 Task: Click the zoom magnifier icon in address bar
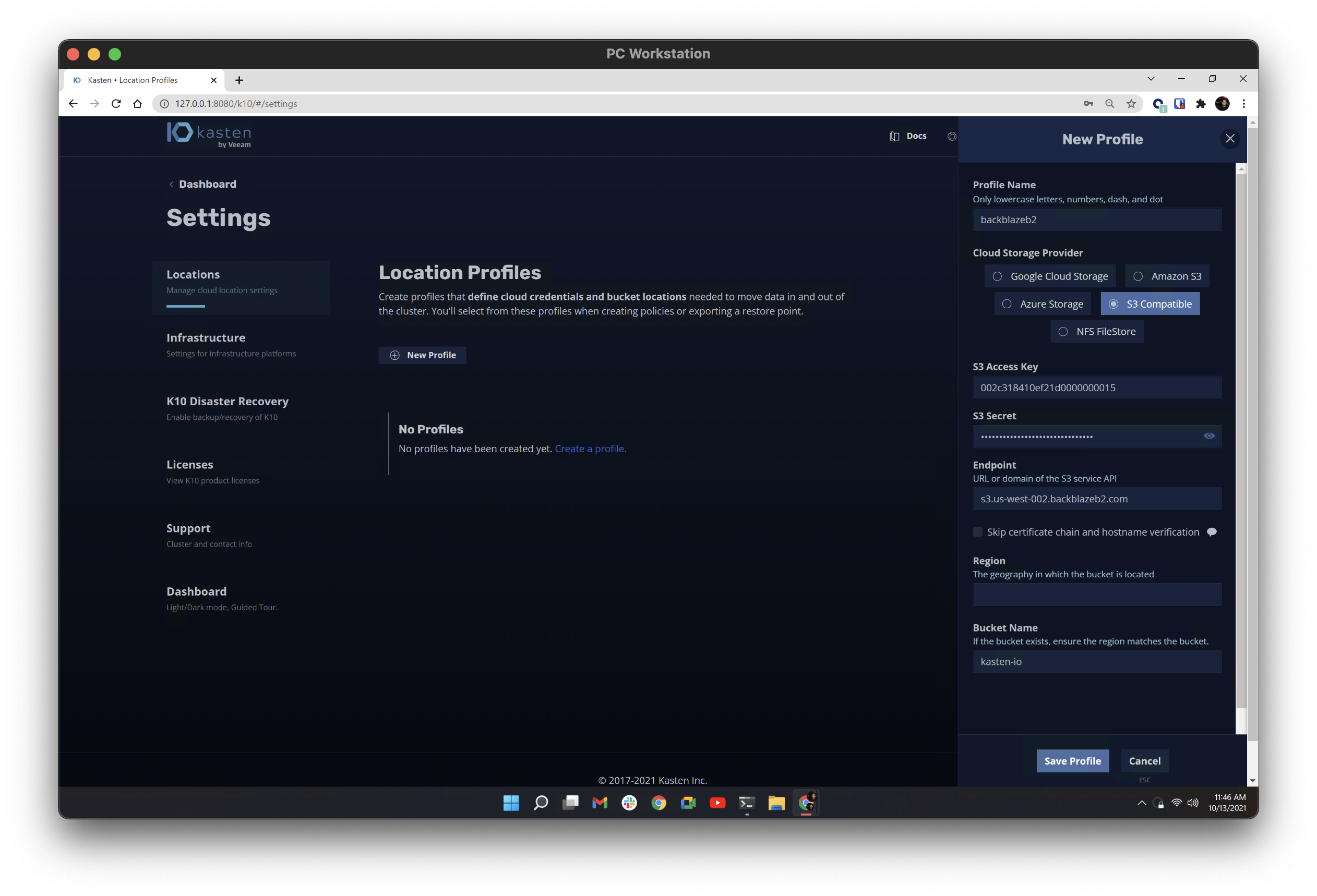point(1110,104)
